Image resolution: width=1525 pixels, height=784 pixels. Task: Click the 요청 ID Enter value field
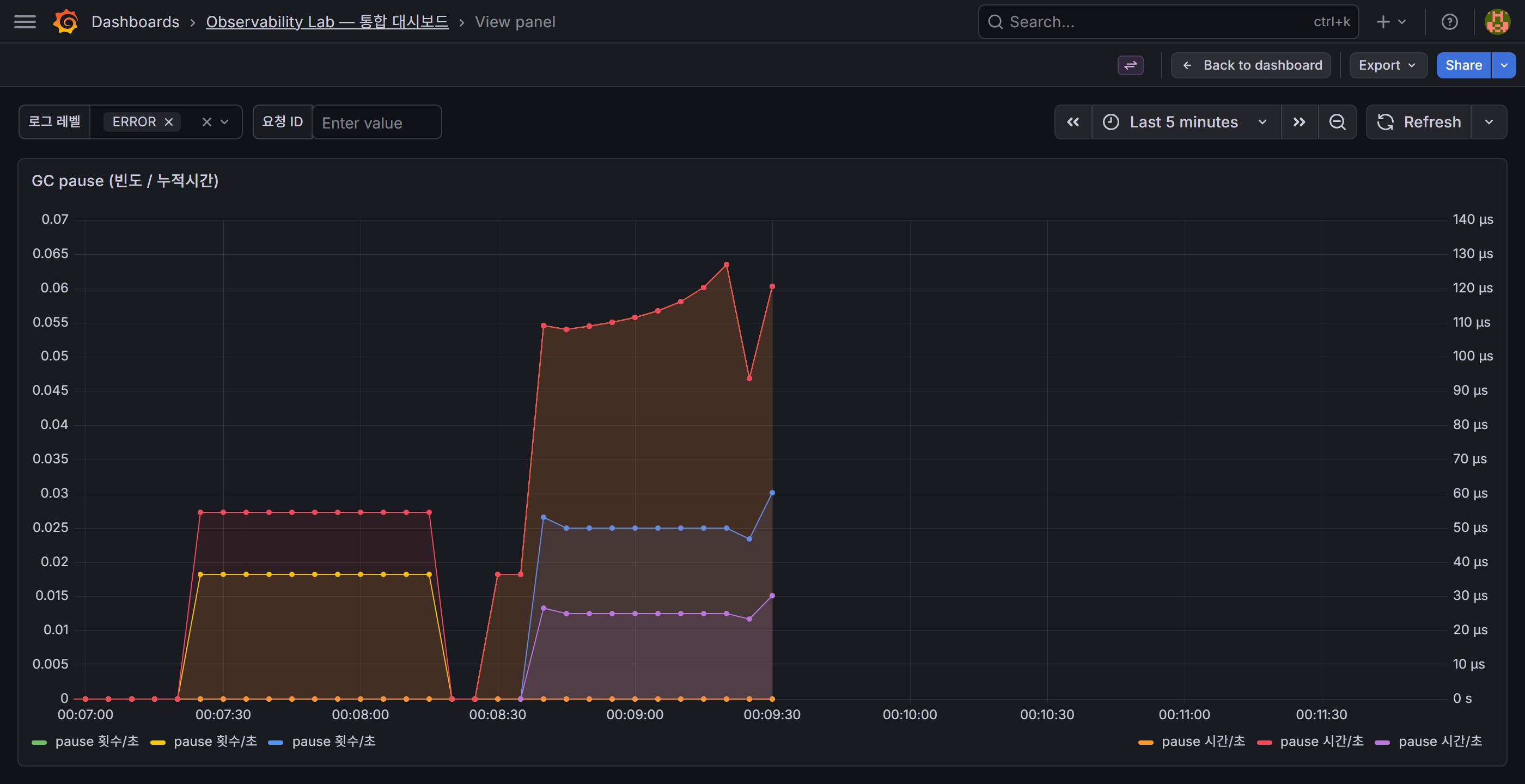pyautogui.click(x=376, y=122)
